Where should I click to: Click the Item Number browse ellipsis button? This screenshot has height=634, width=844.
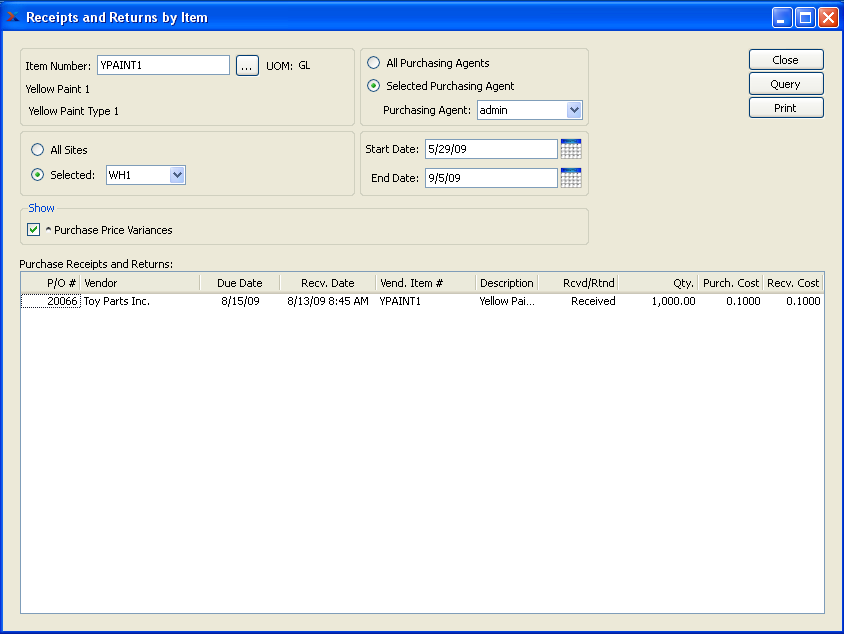coord(247,66)
